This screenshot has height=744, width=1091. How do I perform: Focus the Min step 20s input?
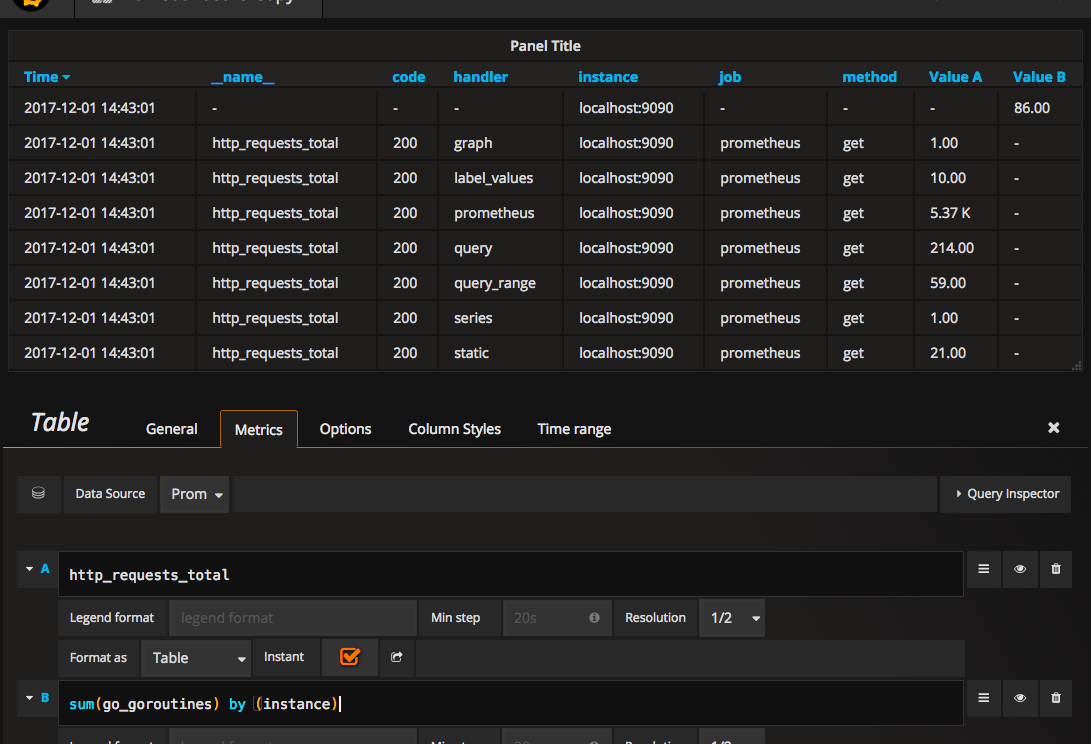pyautogui.click(x=557, y=618)
